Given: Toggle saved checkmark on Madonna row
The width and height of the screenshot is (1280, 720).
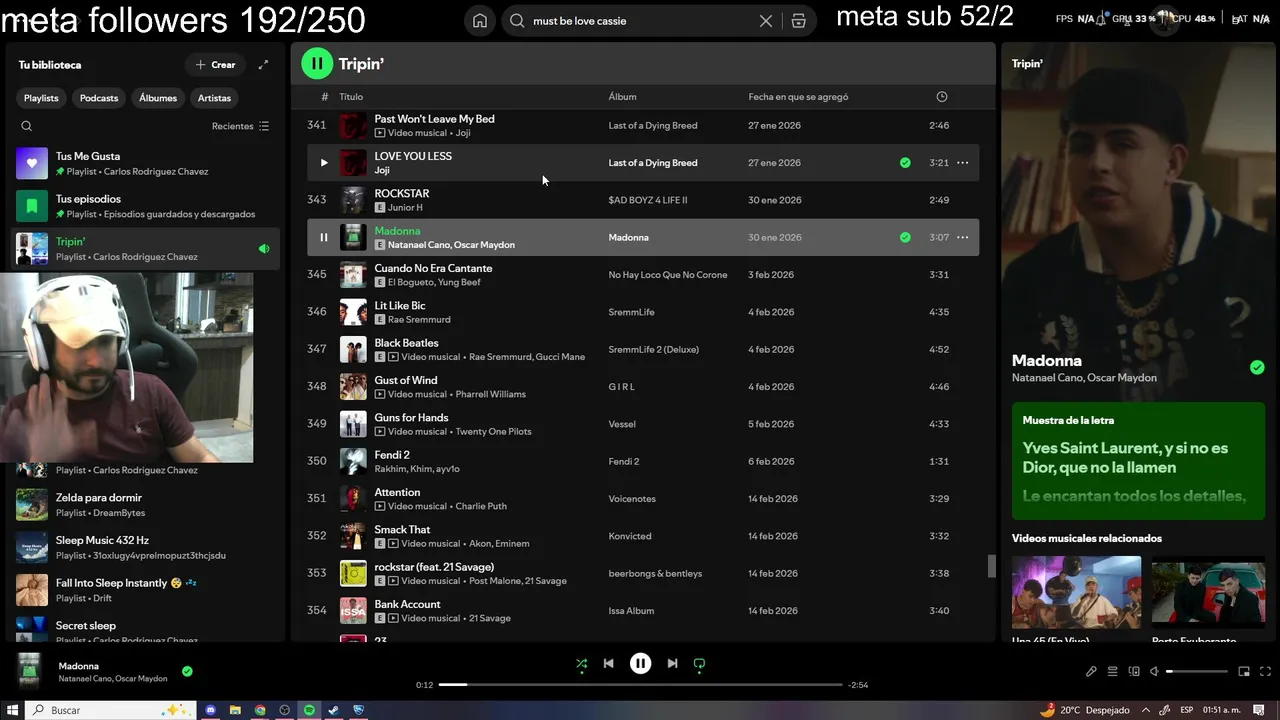Looking at the screenshot, I should click(x=905, y=237).
